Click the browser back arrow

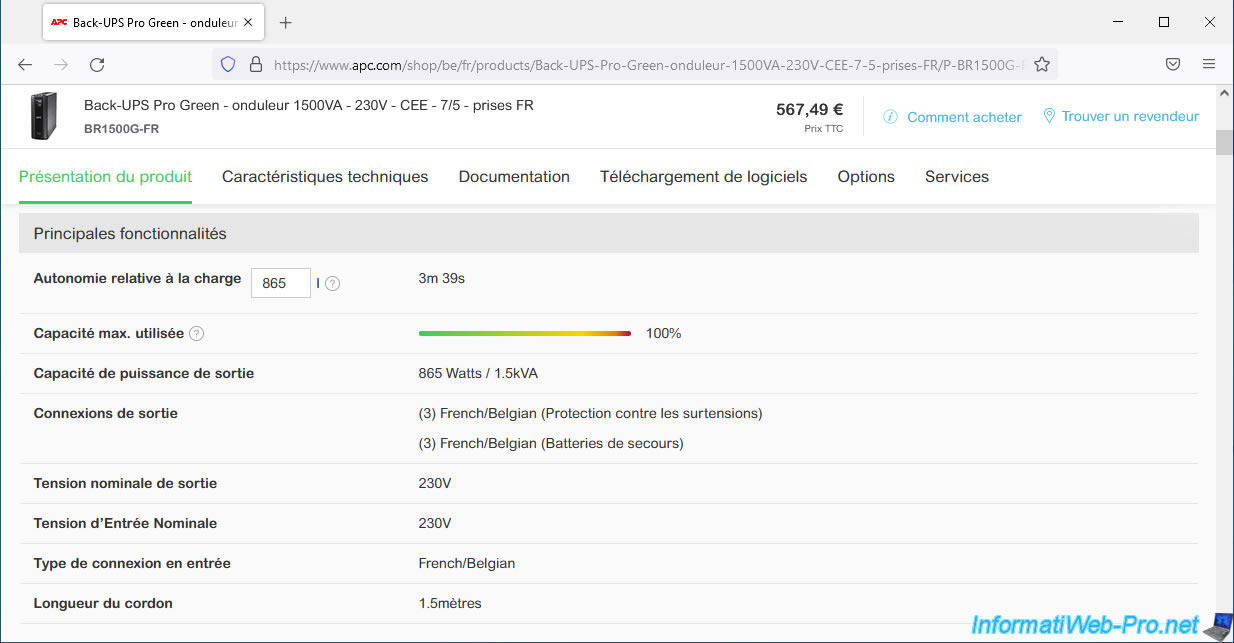(25, 64)
